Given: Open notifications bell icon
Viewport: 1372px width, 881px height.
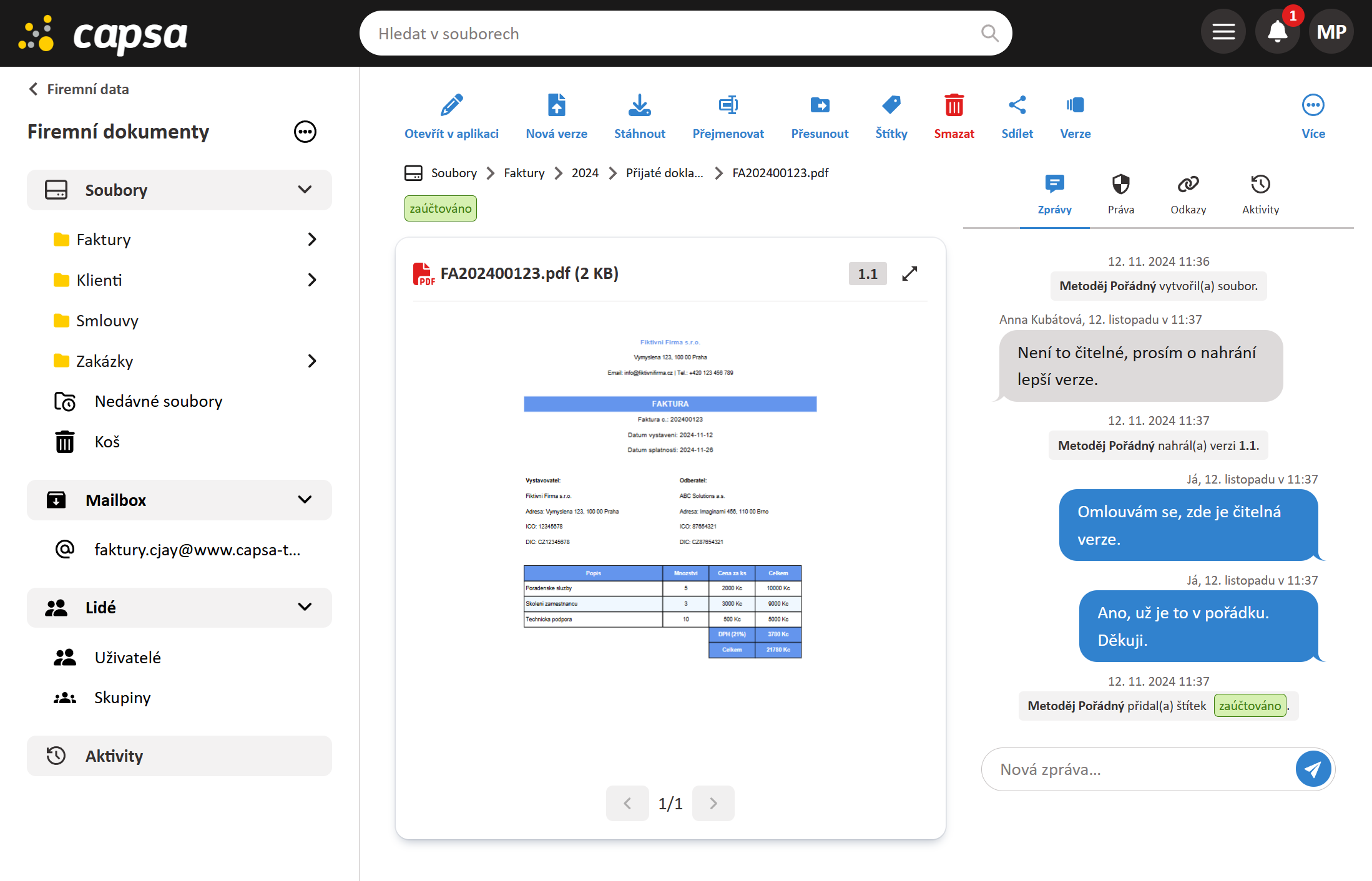Looking at the screenshot, I should pyautogui.click(x=1277, y=32).
